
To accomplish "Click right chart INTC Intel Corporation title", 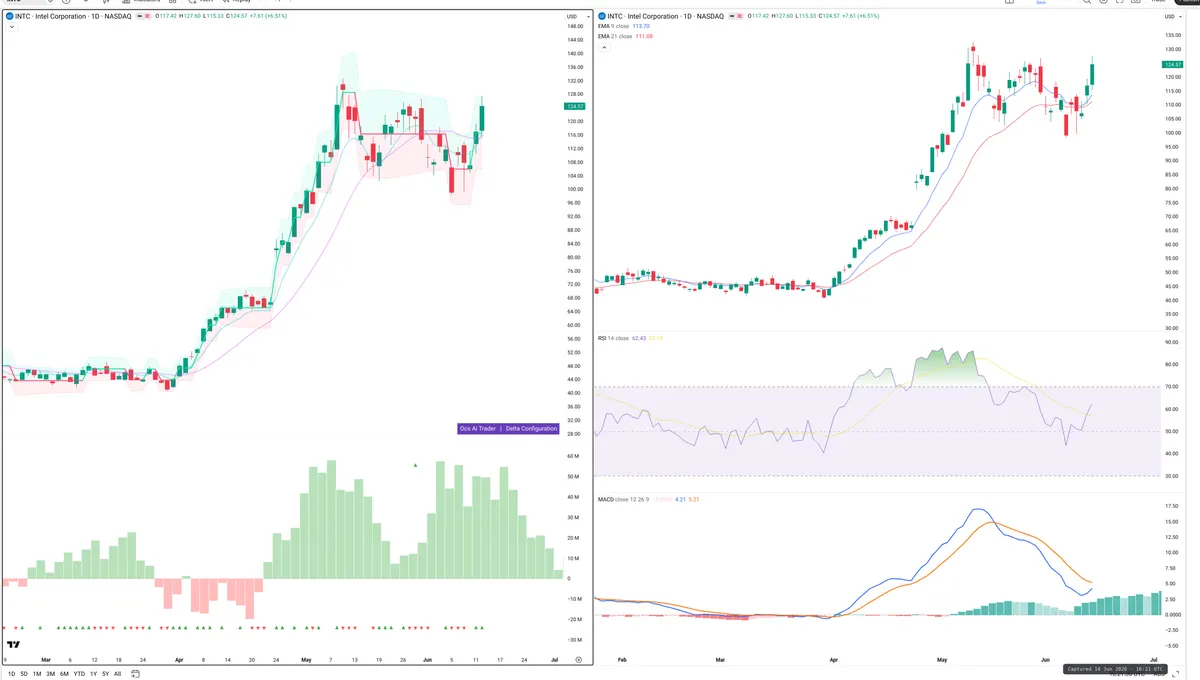I will [x=665, y=16].
